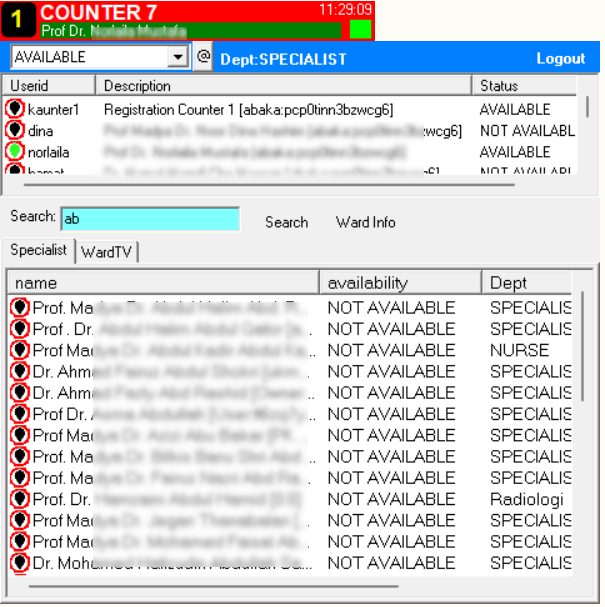Switch to the Specialist tab
The width and height of the screenshot is (605, 607).
click(x=38, y=250)
